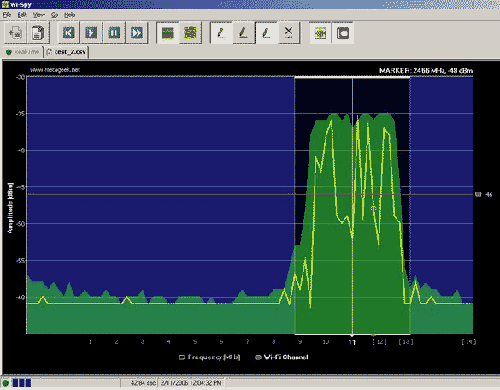Select the Frequency (MHz) axis option

click(210, 357)
